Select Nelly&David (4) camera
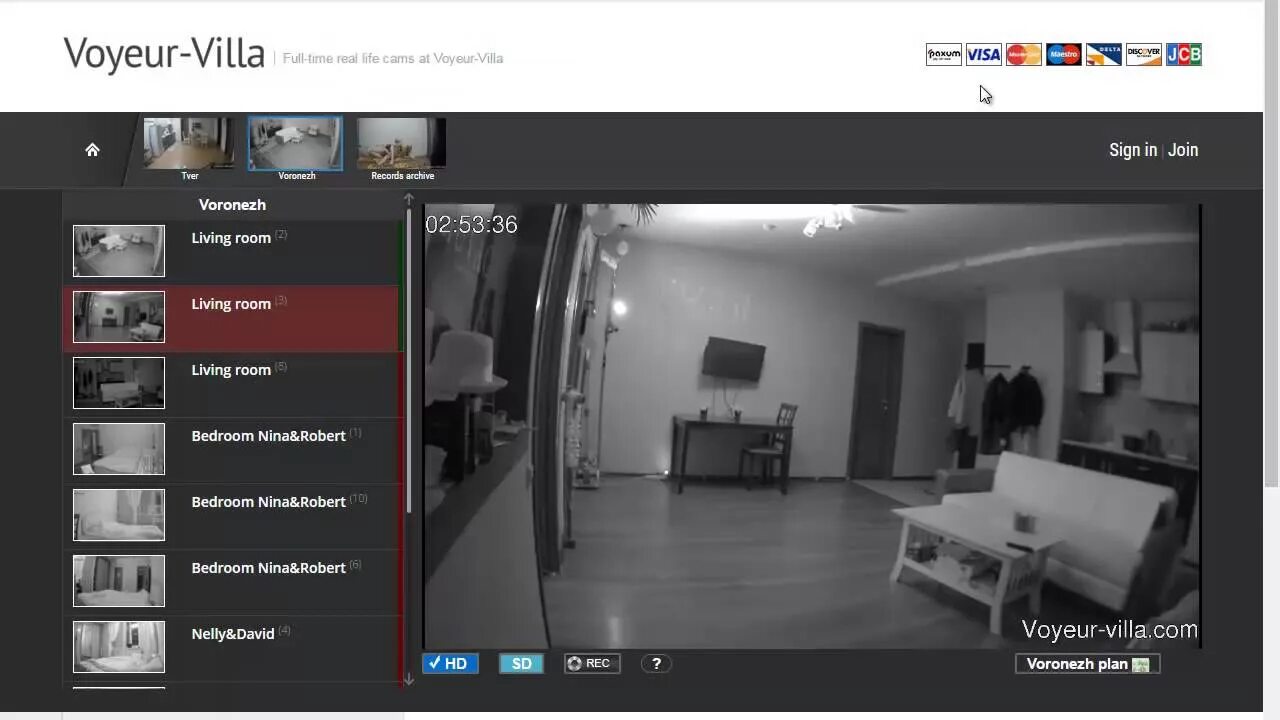The width and height of the screenshot is (1280, 720). (231, 648)
